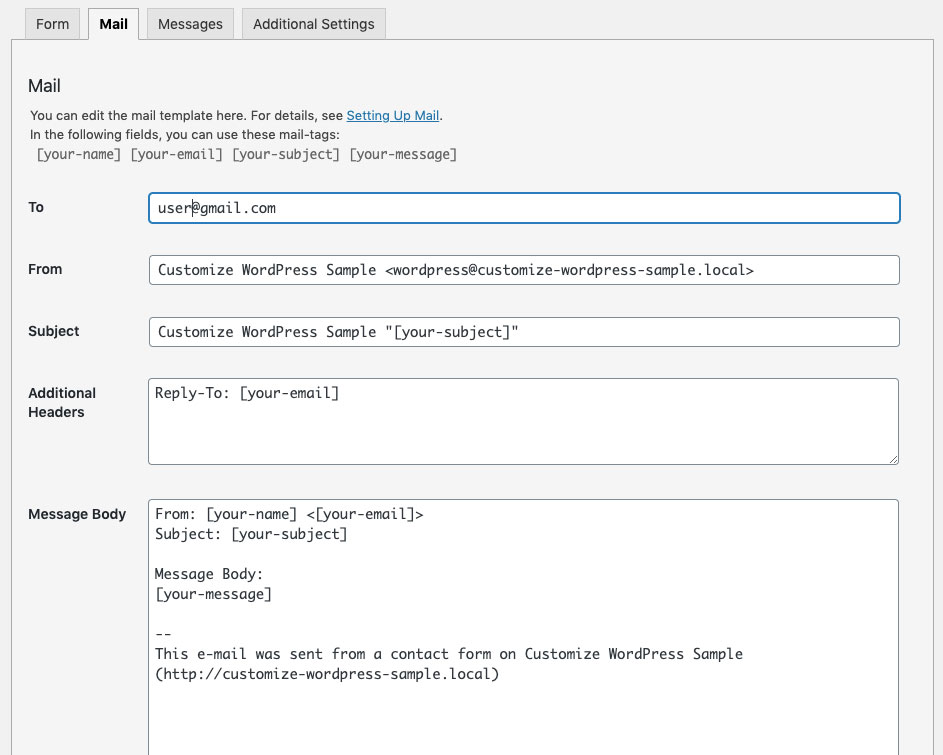
Task: Select the [your-name] mail-tag
Action: (x=78, y=154)
